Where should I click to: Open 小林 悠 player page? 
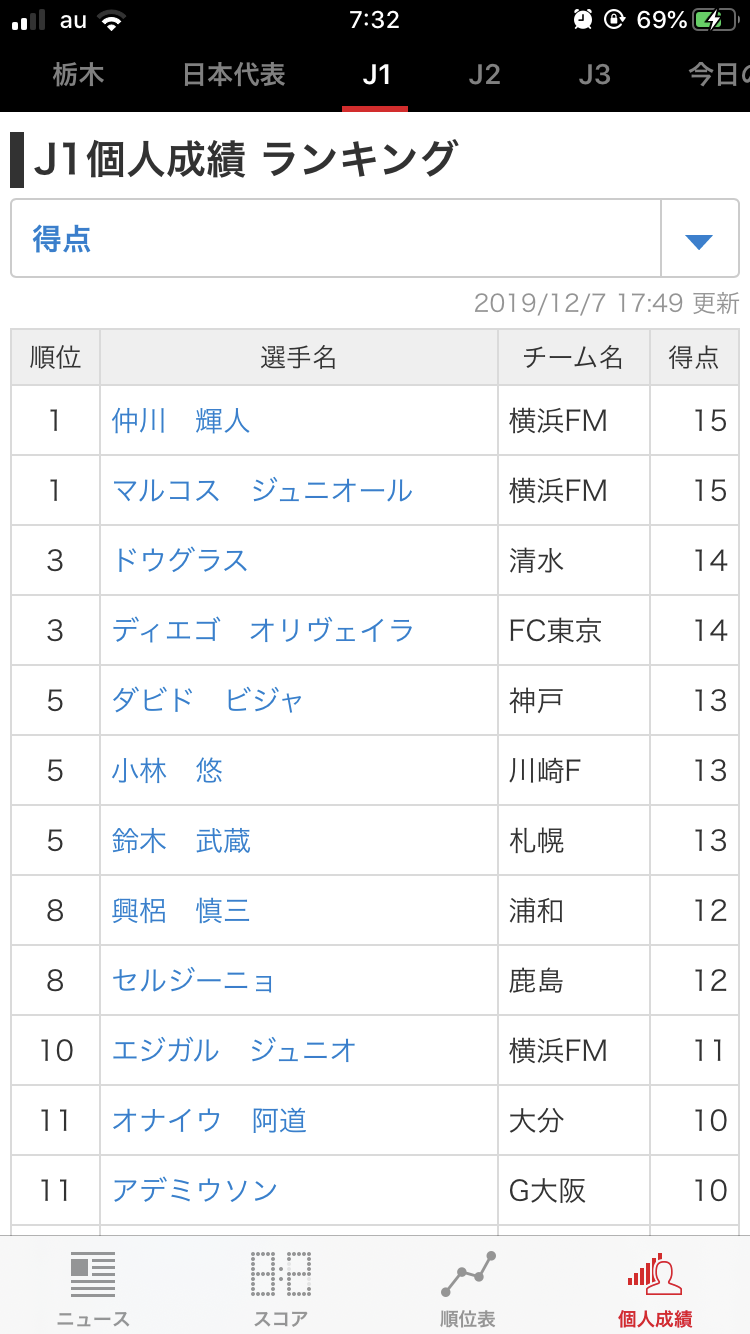tap(167, 771)
